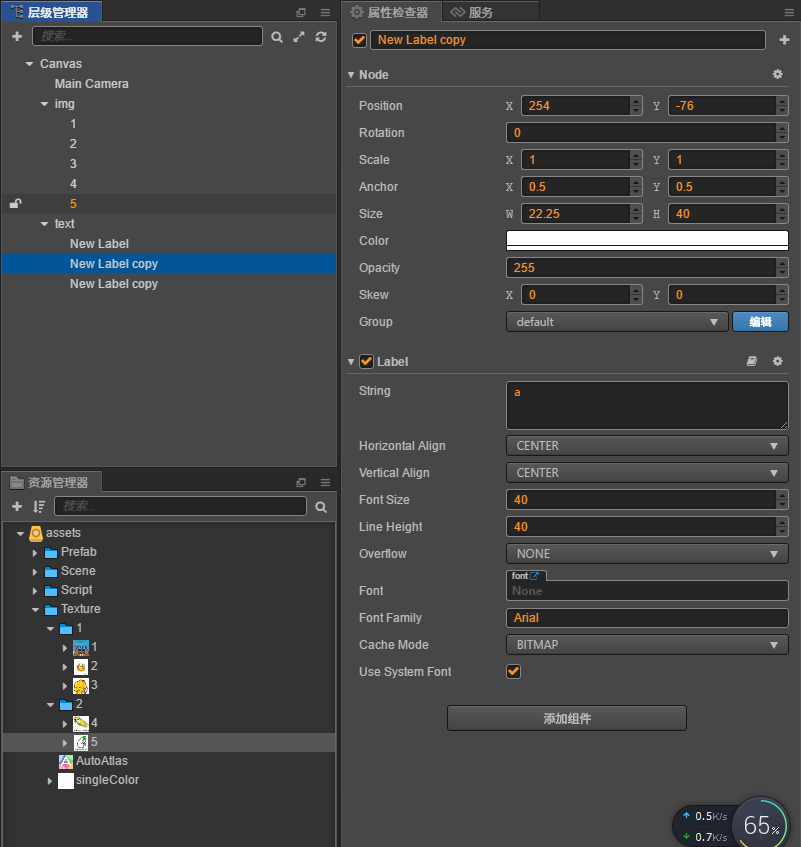Viewport: 801px width, 847px height.
Task: Open the Label component gear settings
Action: pos(777,361)
